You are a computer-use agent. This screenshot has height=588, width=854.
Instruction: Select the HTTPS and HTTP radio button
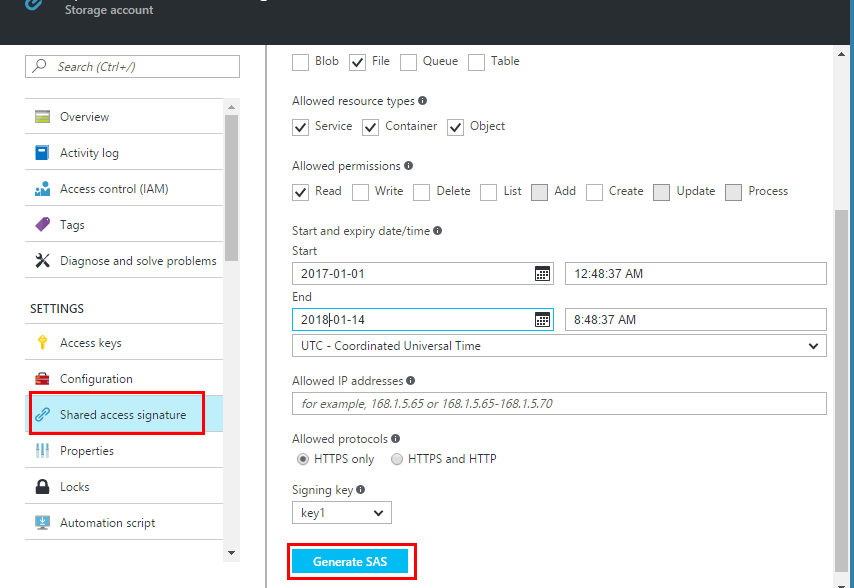[397, 459]
